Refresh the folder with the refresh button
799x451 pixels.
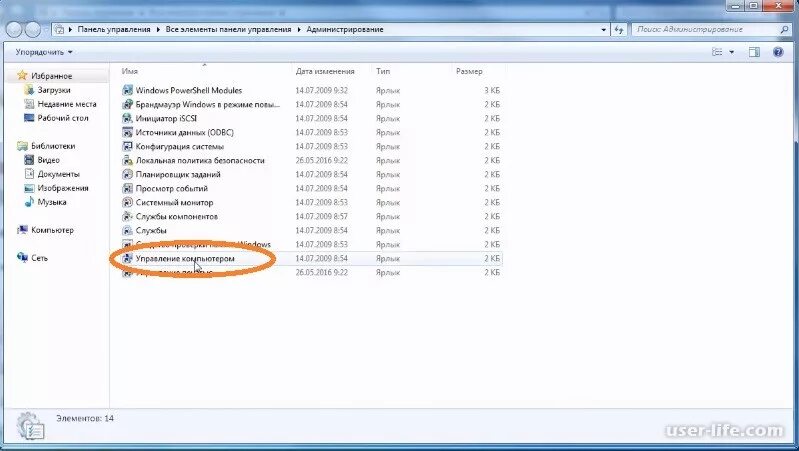click(x=619, y=30)
